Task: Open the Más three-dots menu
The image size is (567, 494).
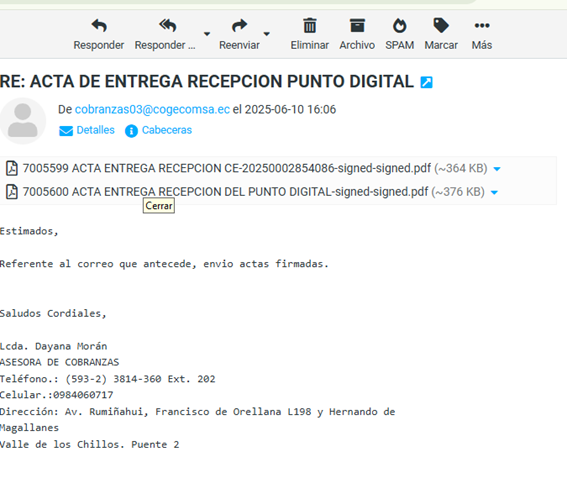Action: [x=482, y=25]
